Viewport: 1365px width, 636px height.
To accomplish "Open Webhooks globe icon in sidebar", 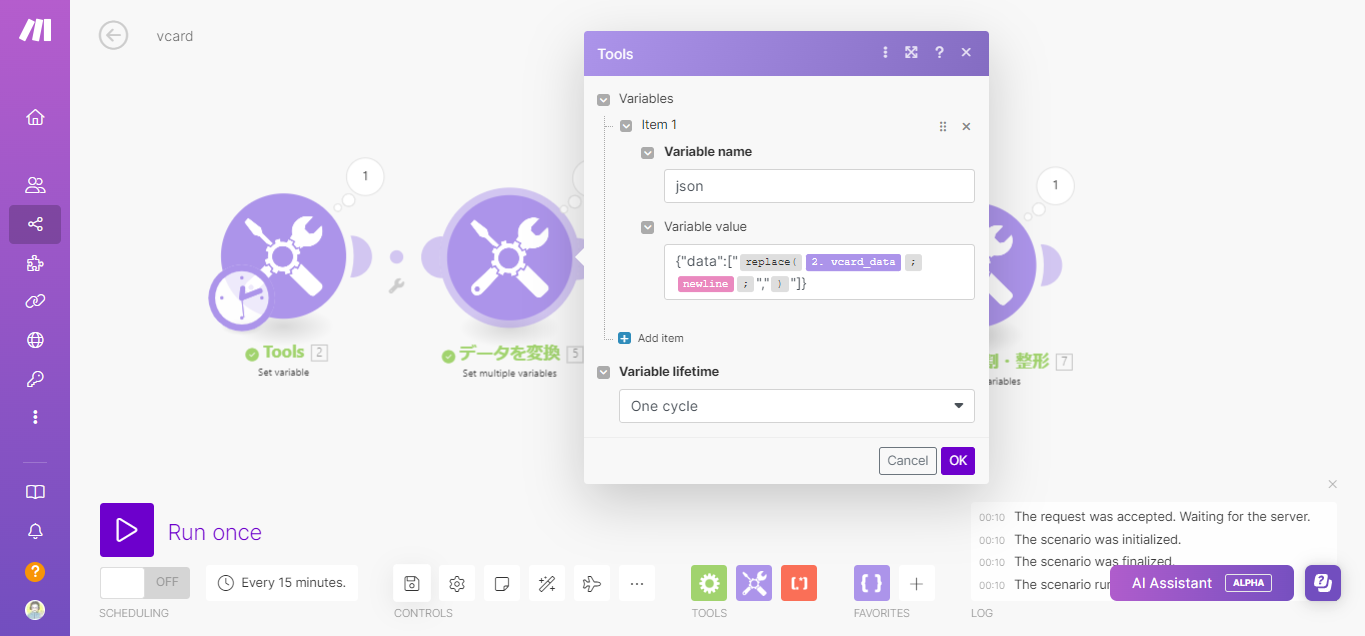I will tap(35, 340).
